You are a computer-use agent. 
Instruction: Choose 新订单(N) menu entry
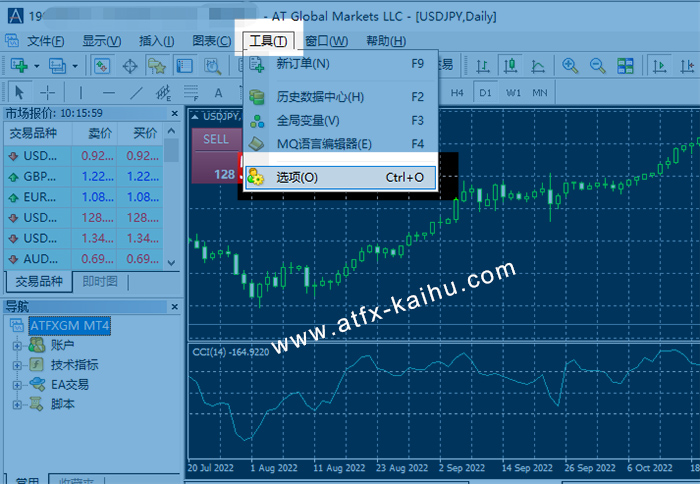[x=341, y=64]
